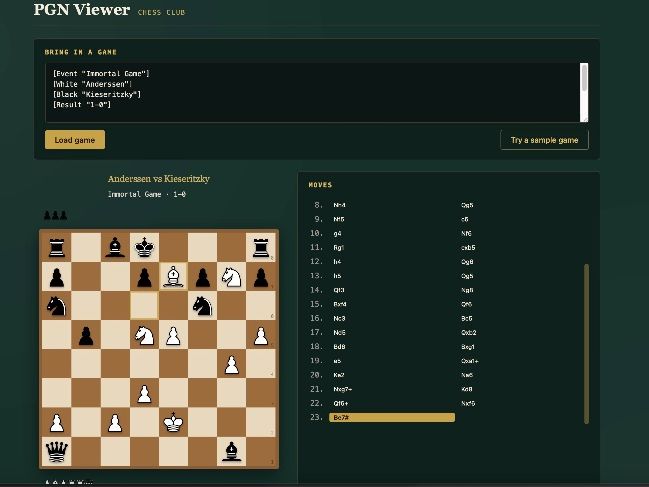The height and width of the screenshot is (487, 649).
Task: Select black's move 18 Bxg1
Action: 519,347
